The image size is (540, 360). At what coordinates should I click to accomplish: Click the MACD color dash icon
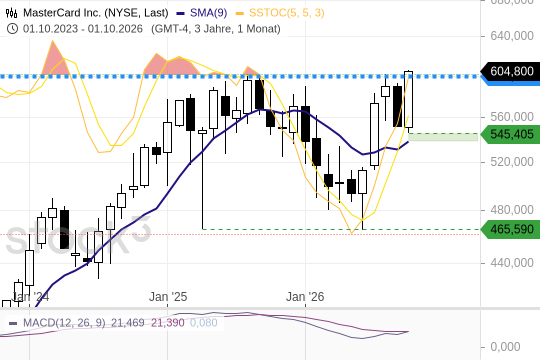click(x=13, y=323)
